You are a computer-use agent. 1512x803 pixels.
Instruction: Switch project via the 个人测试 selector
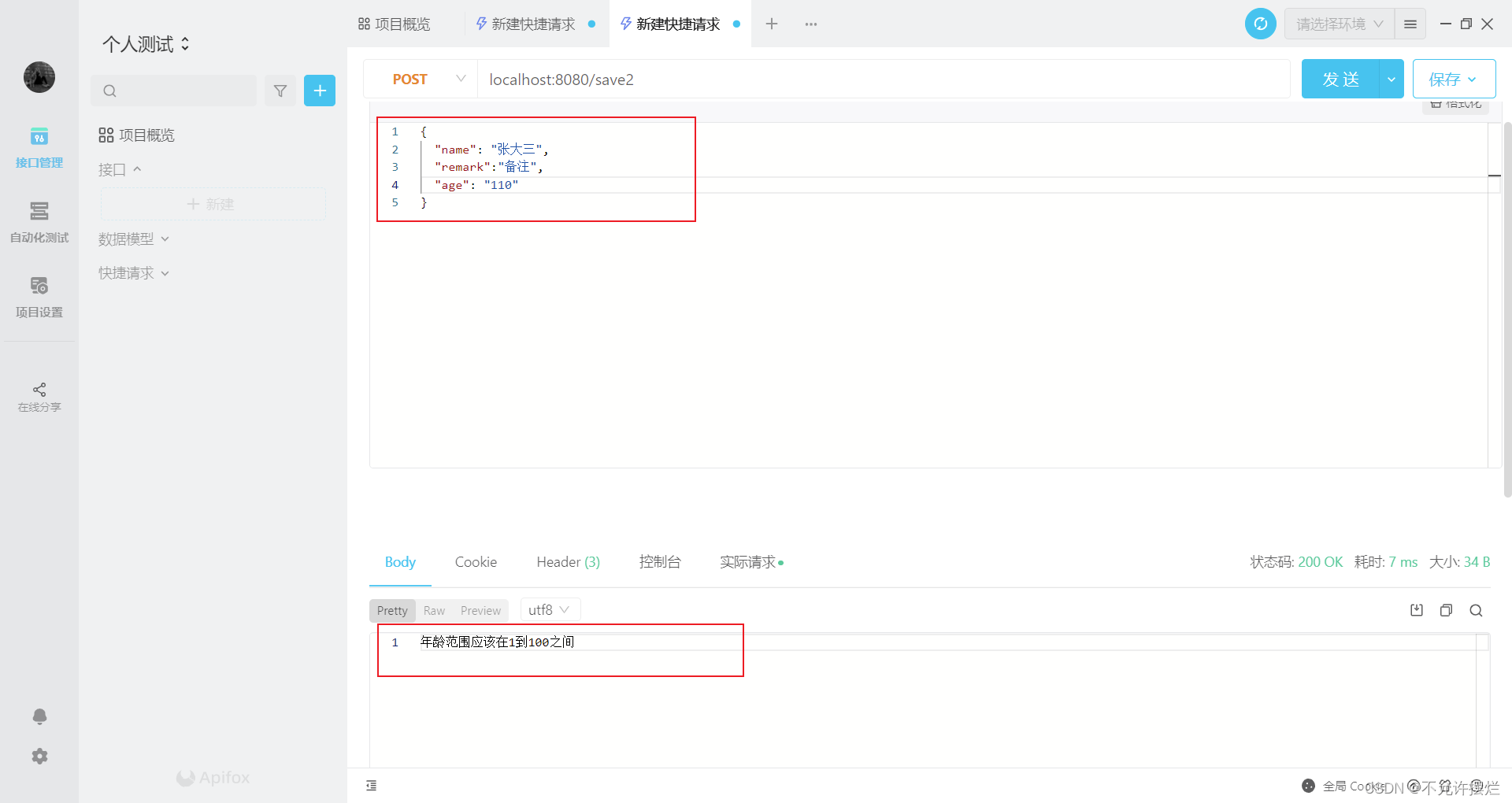point(146,44)
